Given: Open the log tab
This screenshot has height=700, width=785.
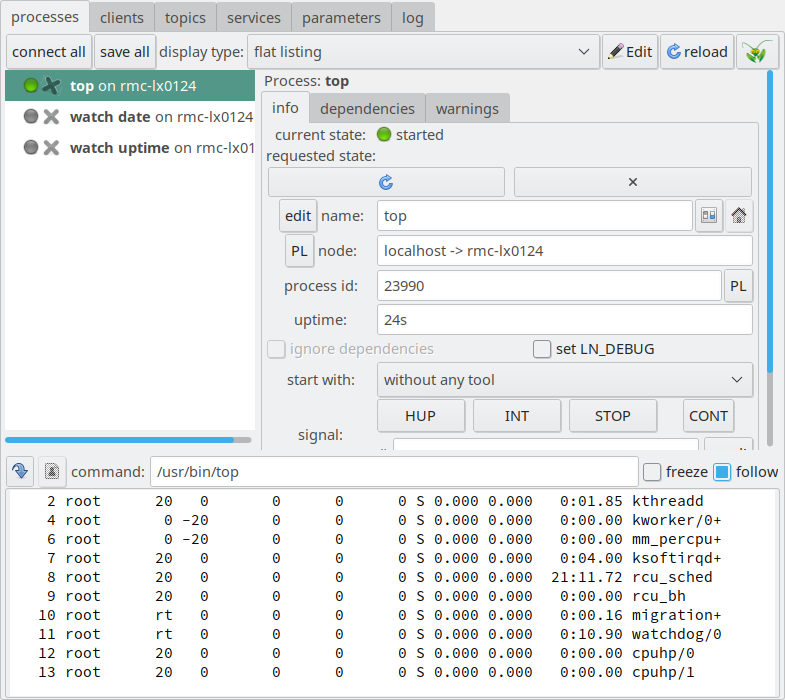Looking at the screenshot, I should point(413,18).
